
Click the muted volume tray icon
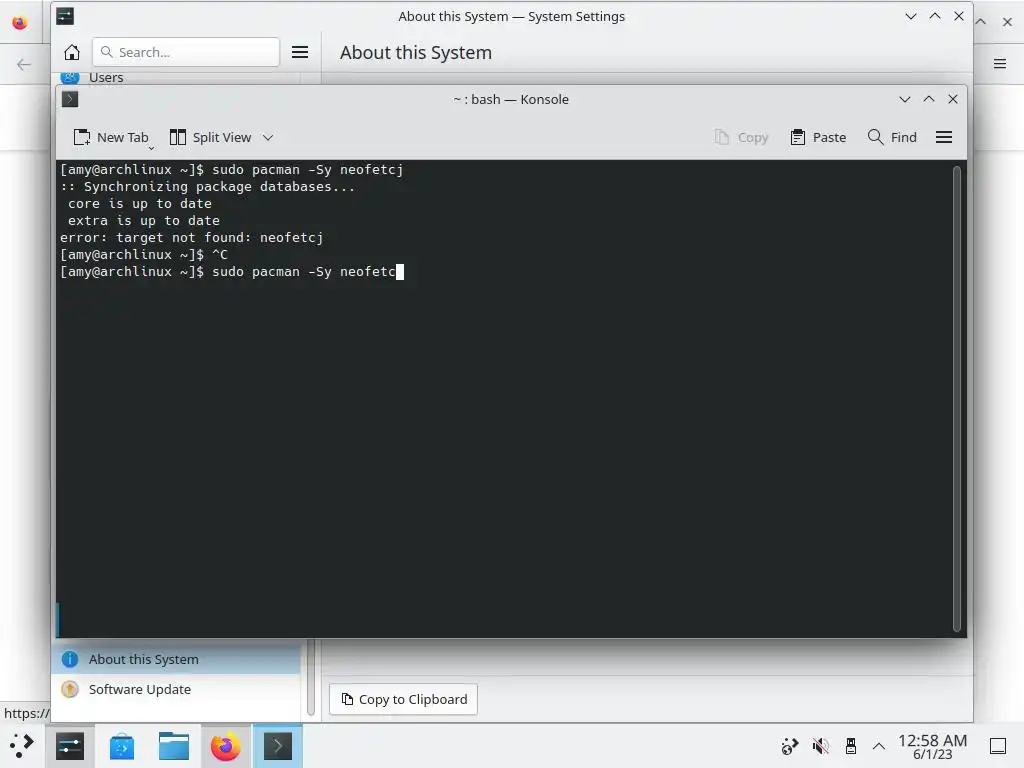click(x=820, y=746)
